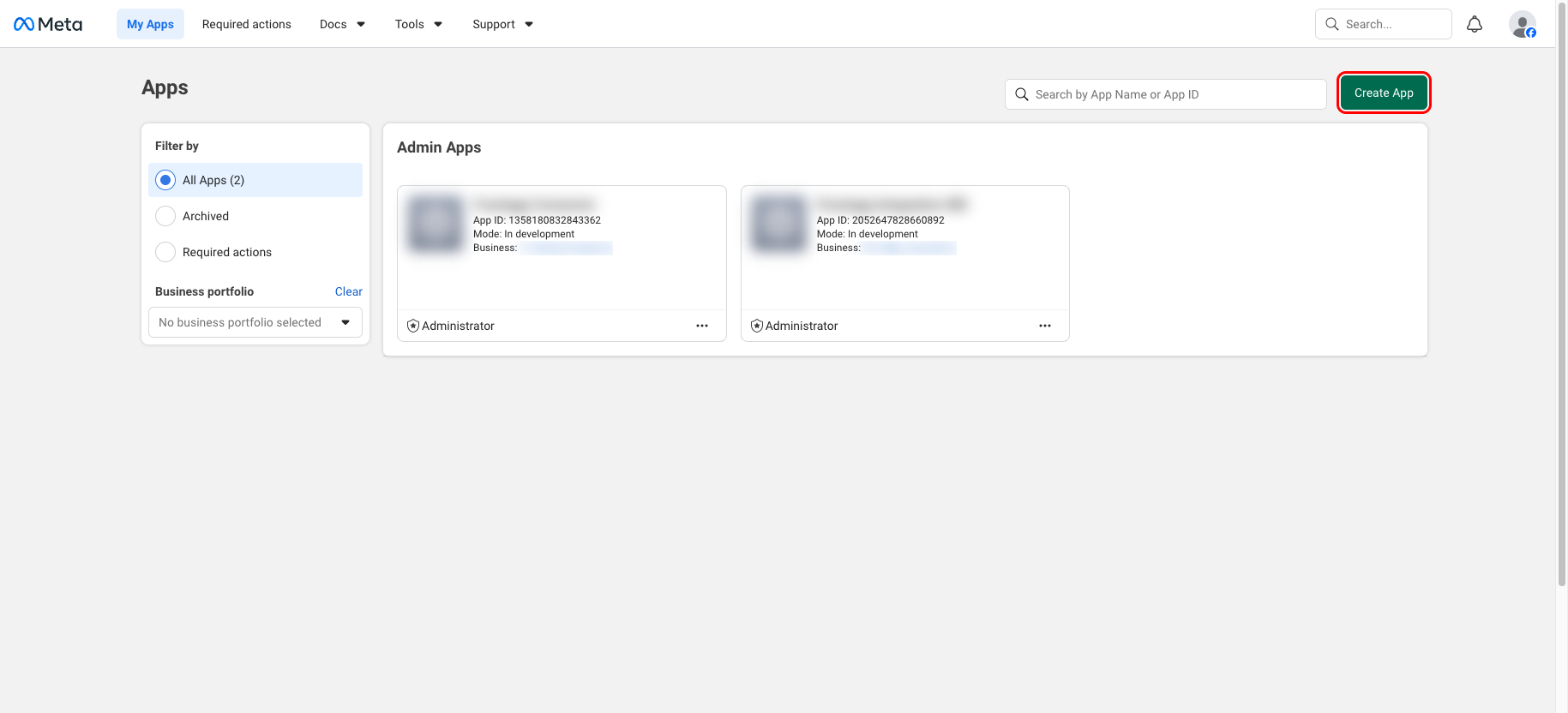Click Mode: In development on the second card

867,234
